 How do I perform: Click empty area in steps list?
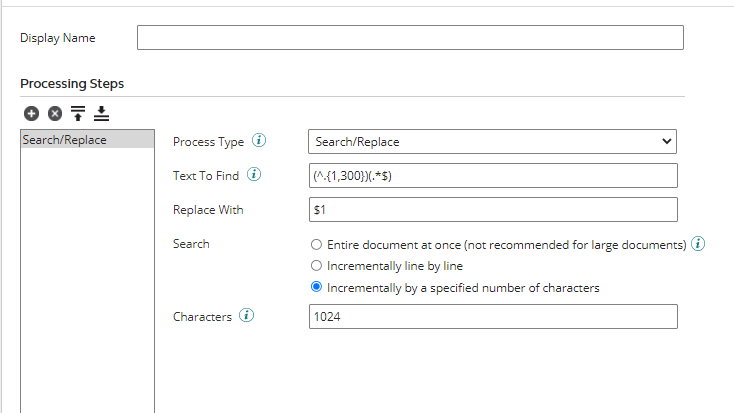87,280
